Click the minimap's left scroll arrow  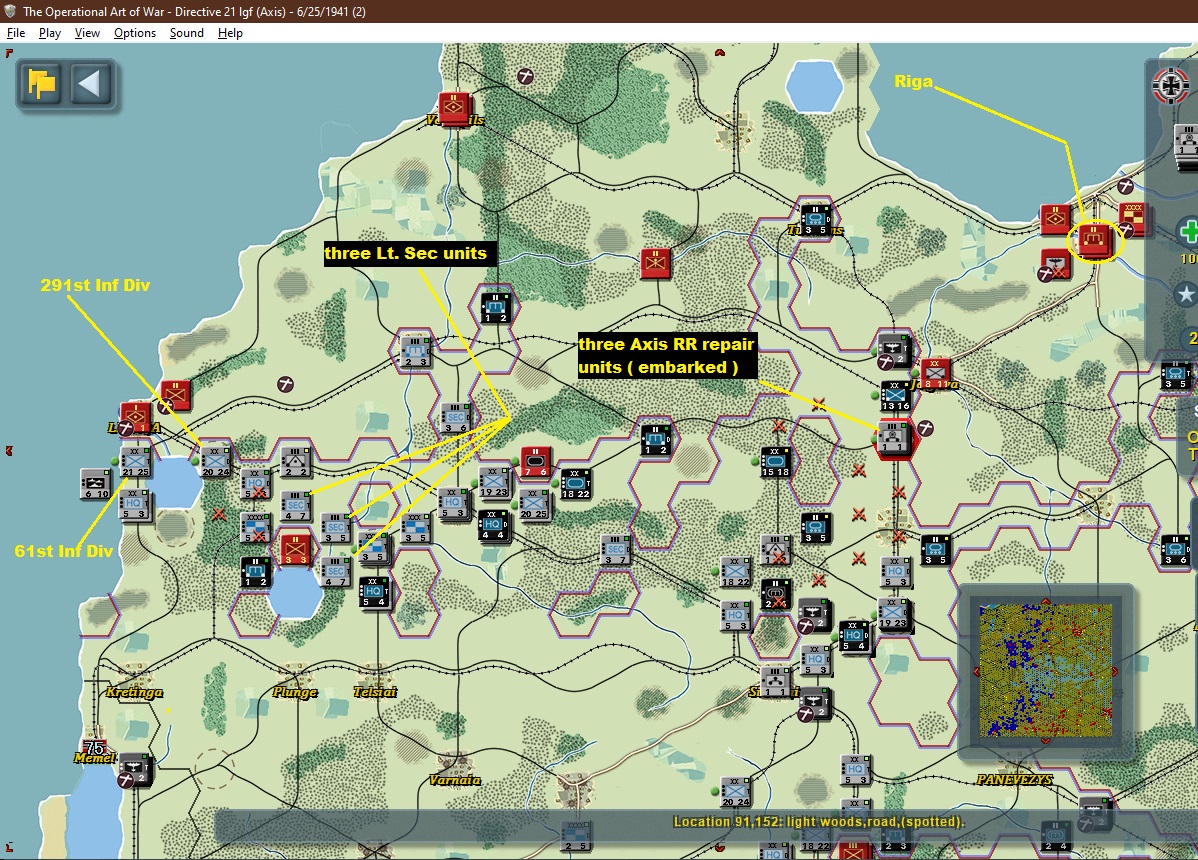click(976, 671)
